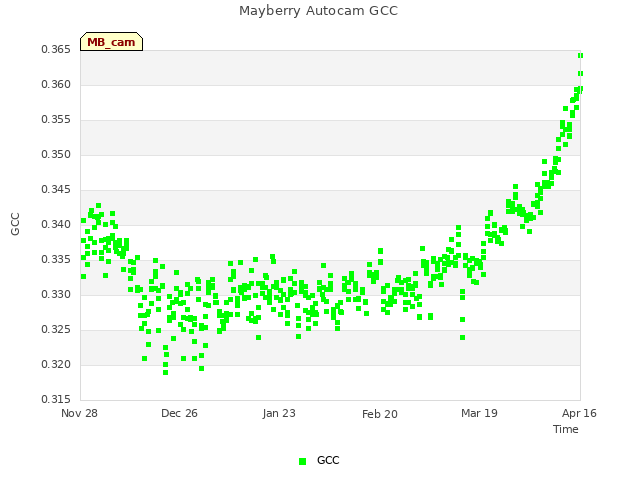Click the 0.365 y-axis label
Image resolution: width=640 pixels, height=480 pixels.
(x=56, y=49)
